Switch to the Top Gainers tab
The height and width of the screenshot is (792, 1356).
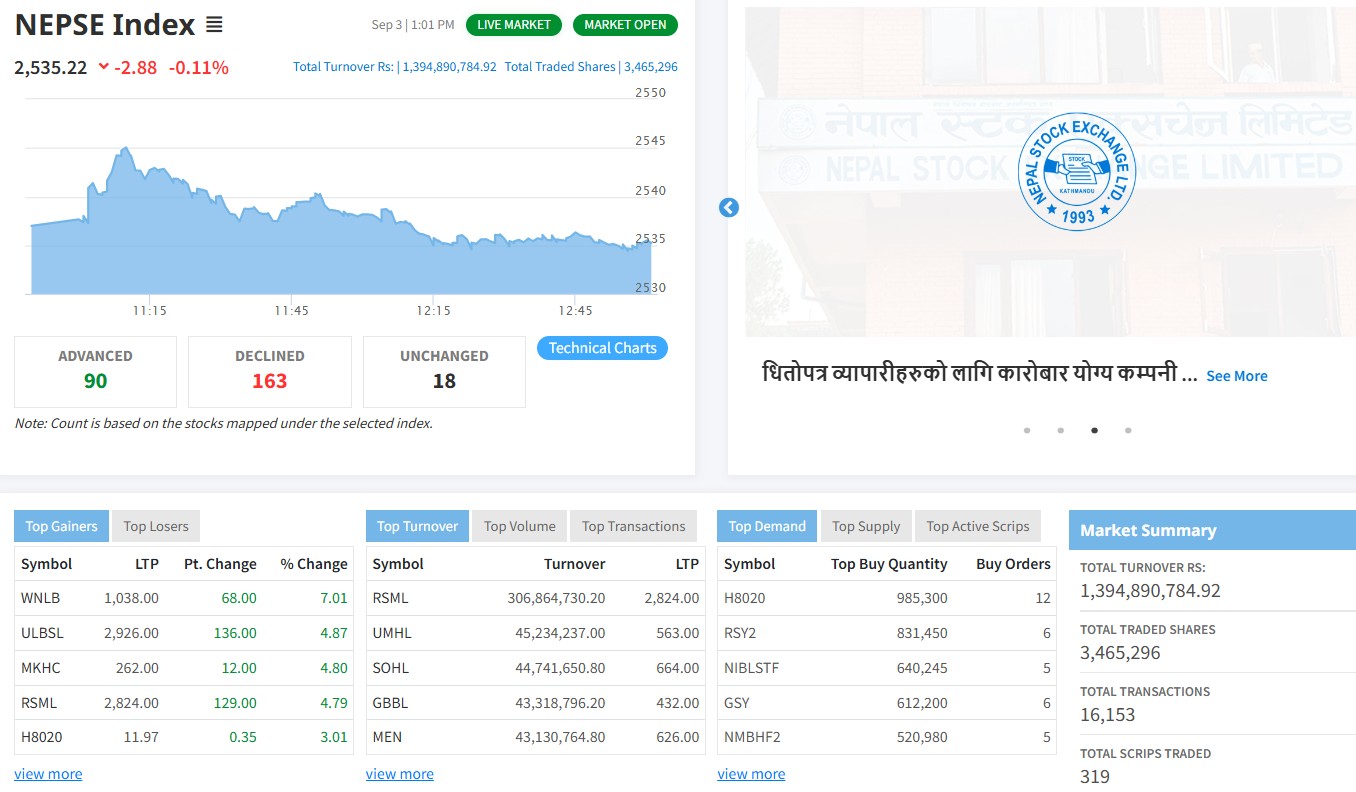click(62, 526)
